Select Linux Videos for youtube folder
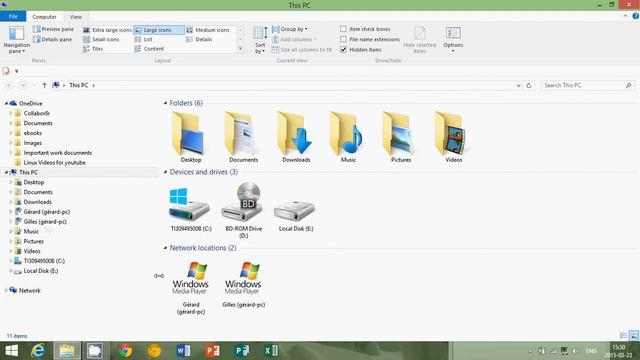Viewport: 640px width, 360px height. (x=54, y=162)
